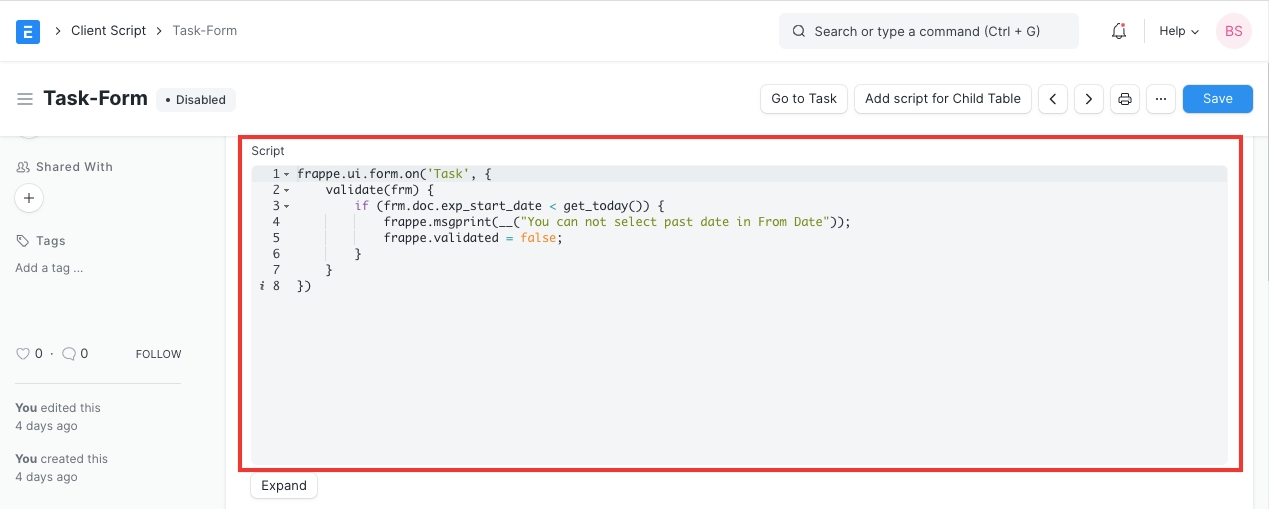Open the notifications bell
This screenshot has width=1269, height=509.
(1119, 31)
